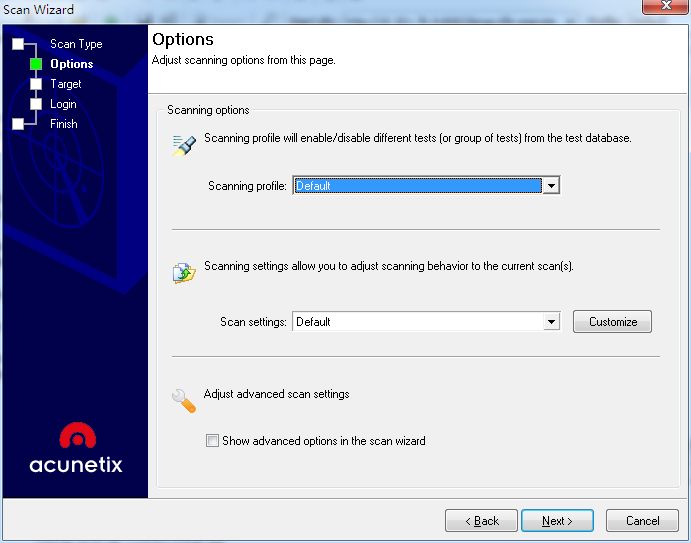
Task: Proceed with the Next button
Action: [x=557, y=521]
